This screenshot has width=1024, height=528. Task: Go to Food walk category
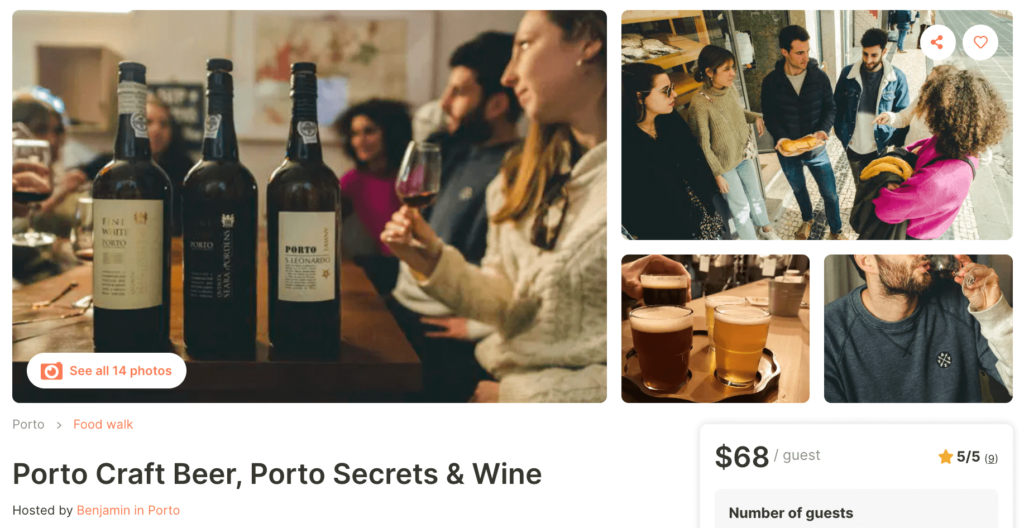(x=103, y=424)
